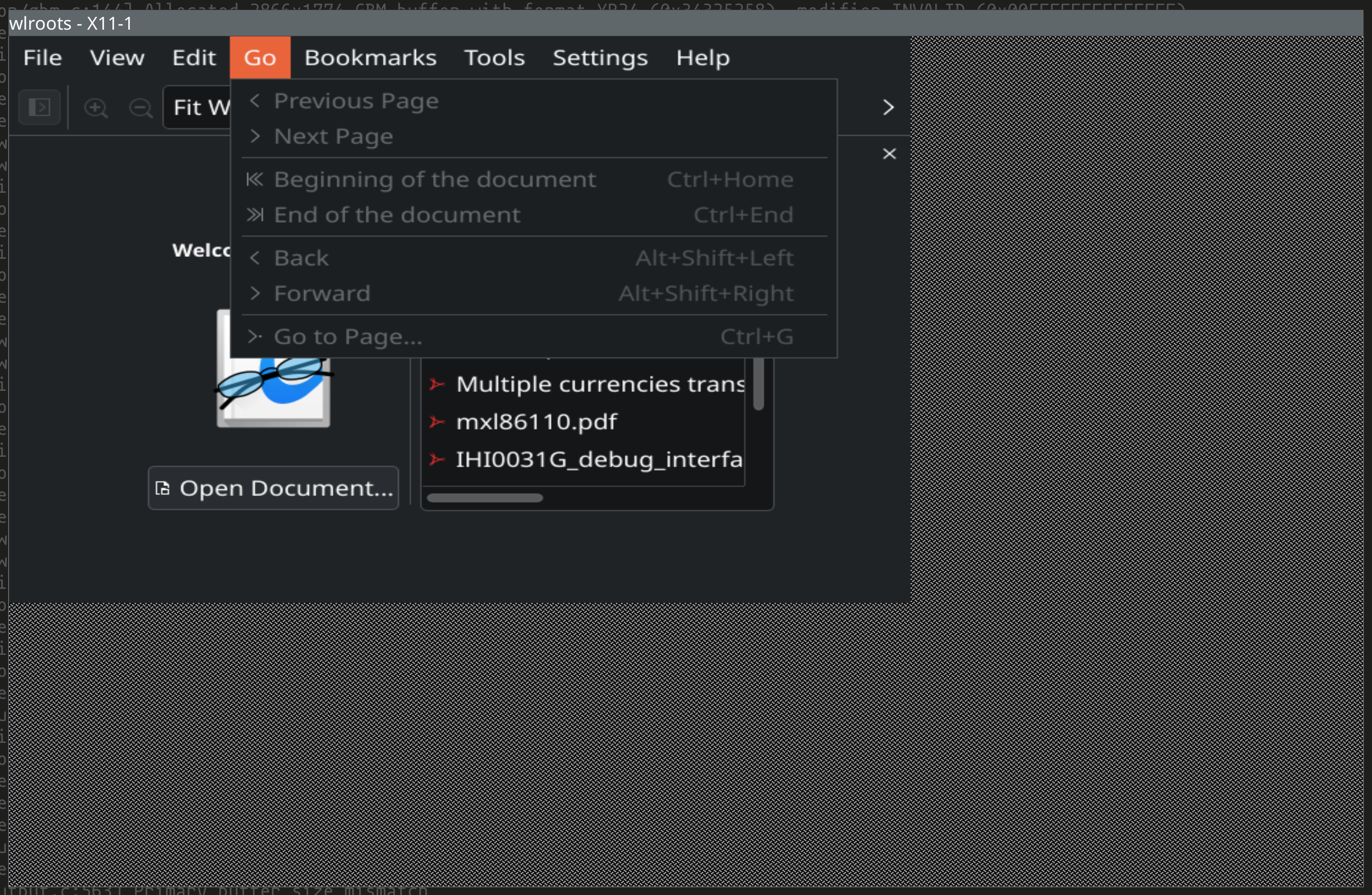Viewport: 1372px width, 895px height.
Task: Open the Help menu
Action: (x=703, y=57)
